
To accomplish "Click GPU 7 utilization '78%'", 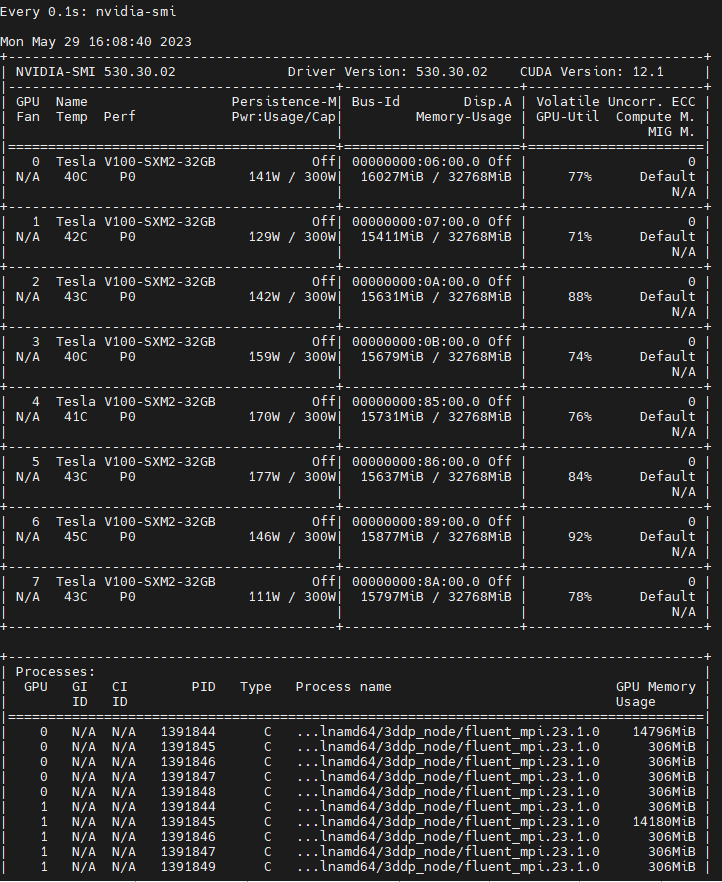I will pos(580,597).
